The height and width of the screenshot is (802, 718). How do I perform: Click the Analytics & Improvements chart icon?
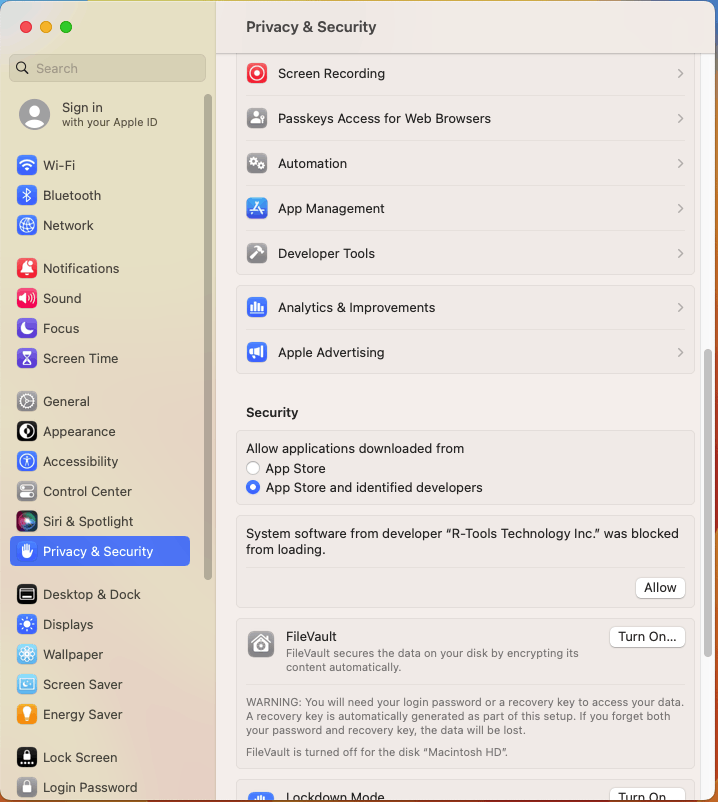[x=257, y=308]
